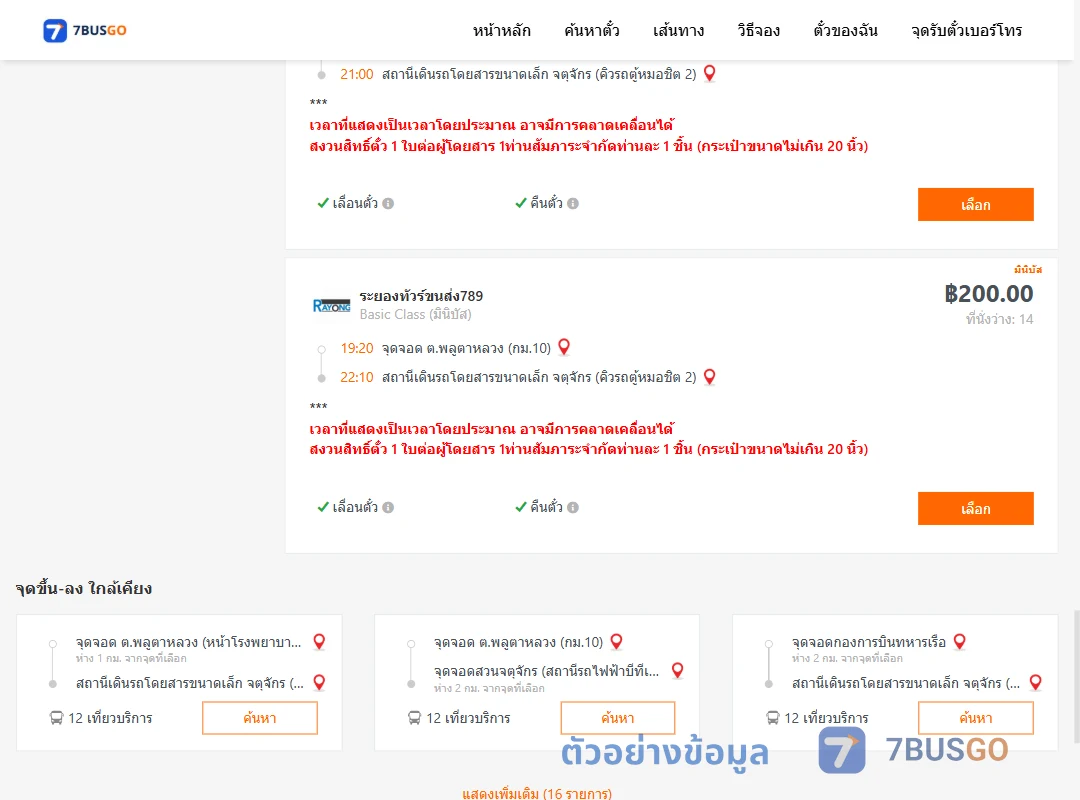Click map pin for จุดจอด ต.พลูตาหลวง (กม.10) nearby card

616,642
